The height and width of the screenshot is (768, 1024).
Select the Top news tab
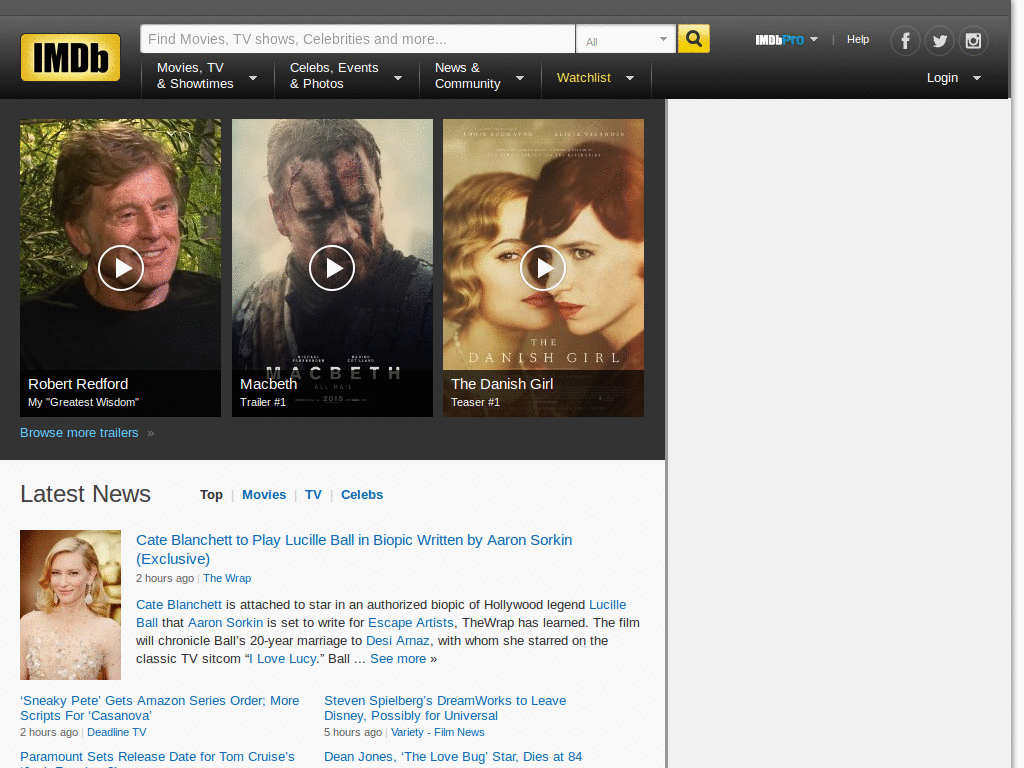211,495
